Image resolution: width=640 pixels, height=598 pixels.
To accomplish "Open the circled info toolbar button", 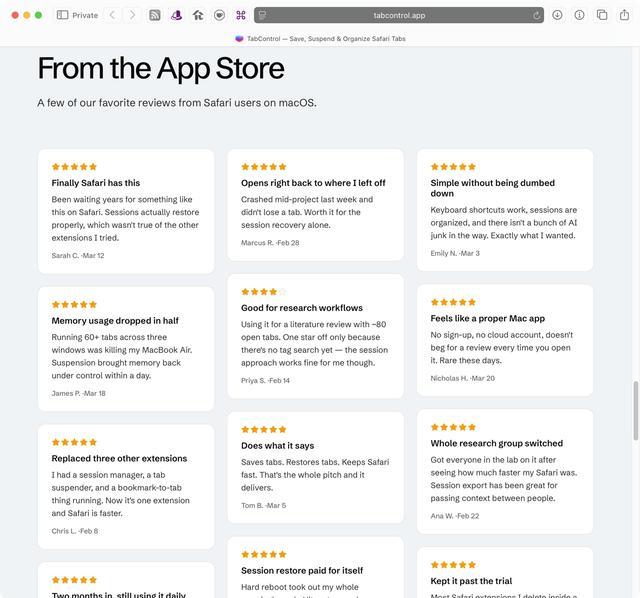I will (579, 15).
